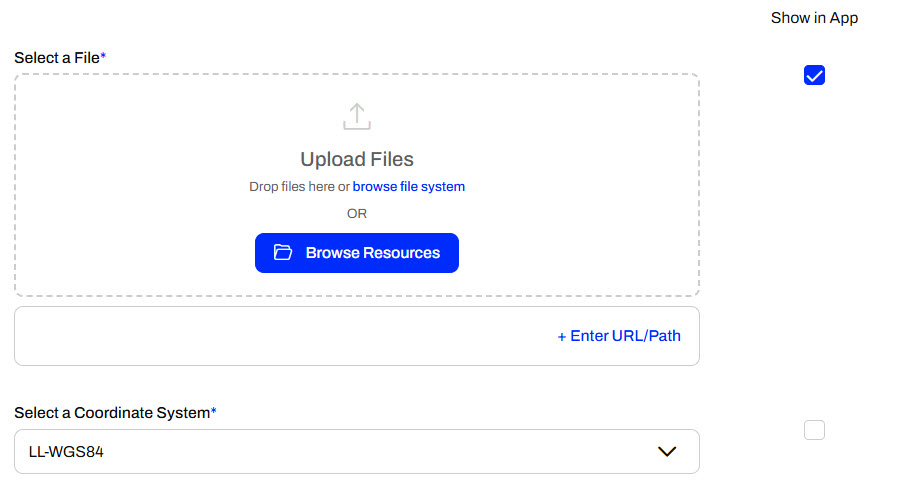
Task: Click the + Enter URL/Path link
Action: tap(618, 336)
